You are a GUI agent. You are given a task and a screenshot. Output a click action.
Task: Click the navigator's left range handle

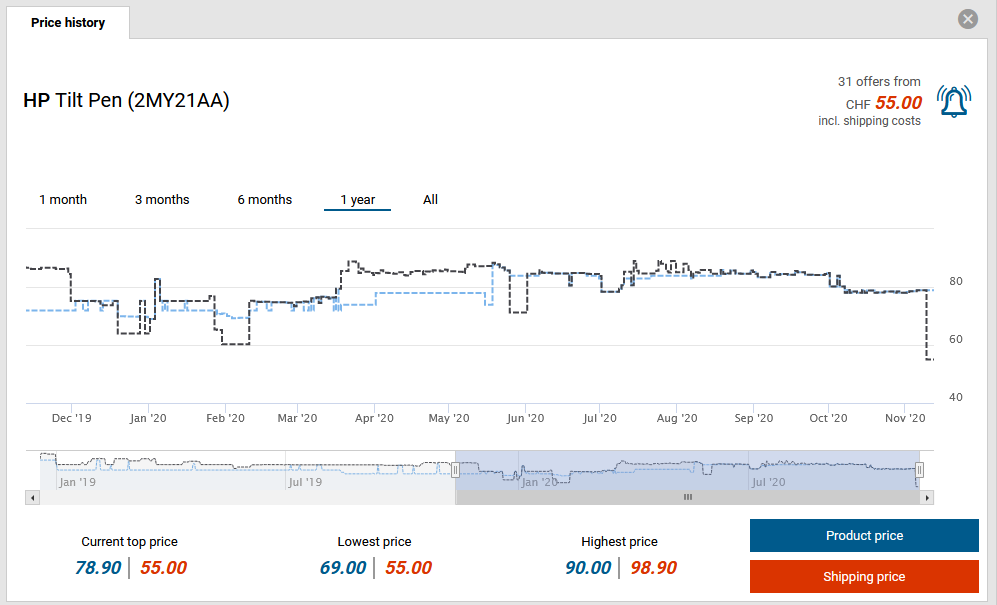pyautogui.click(x=455, y=470)
